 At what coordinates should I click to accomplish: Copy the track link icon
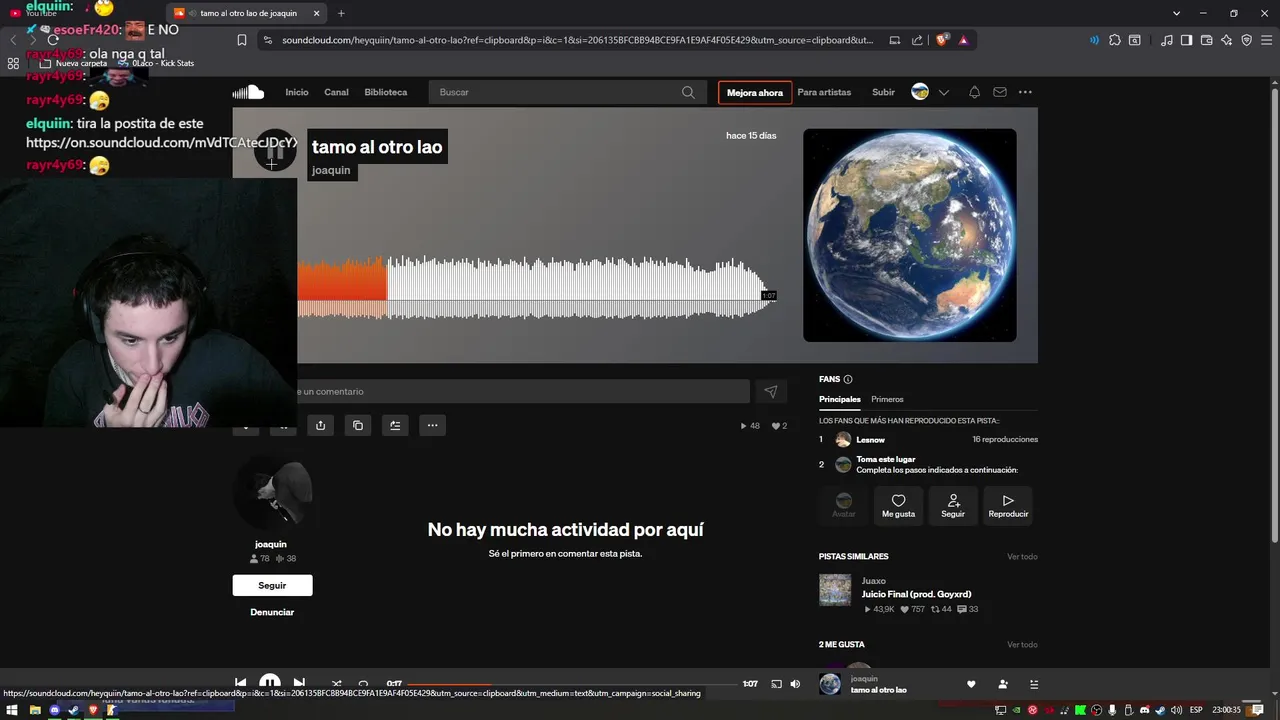(x=358, y=425)
